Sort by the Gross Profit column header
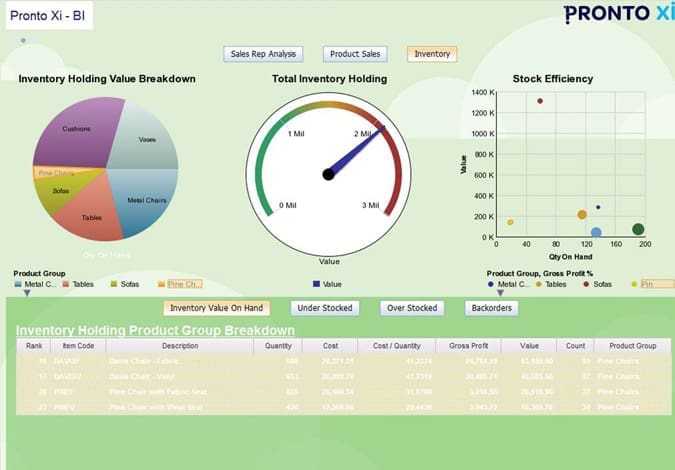This screenshot has width=675, height=470. (468, 346)
